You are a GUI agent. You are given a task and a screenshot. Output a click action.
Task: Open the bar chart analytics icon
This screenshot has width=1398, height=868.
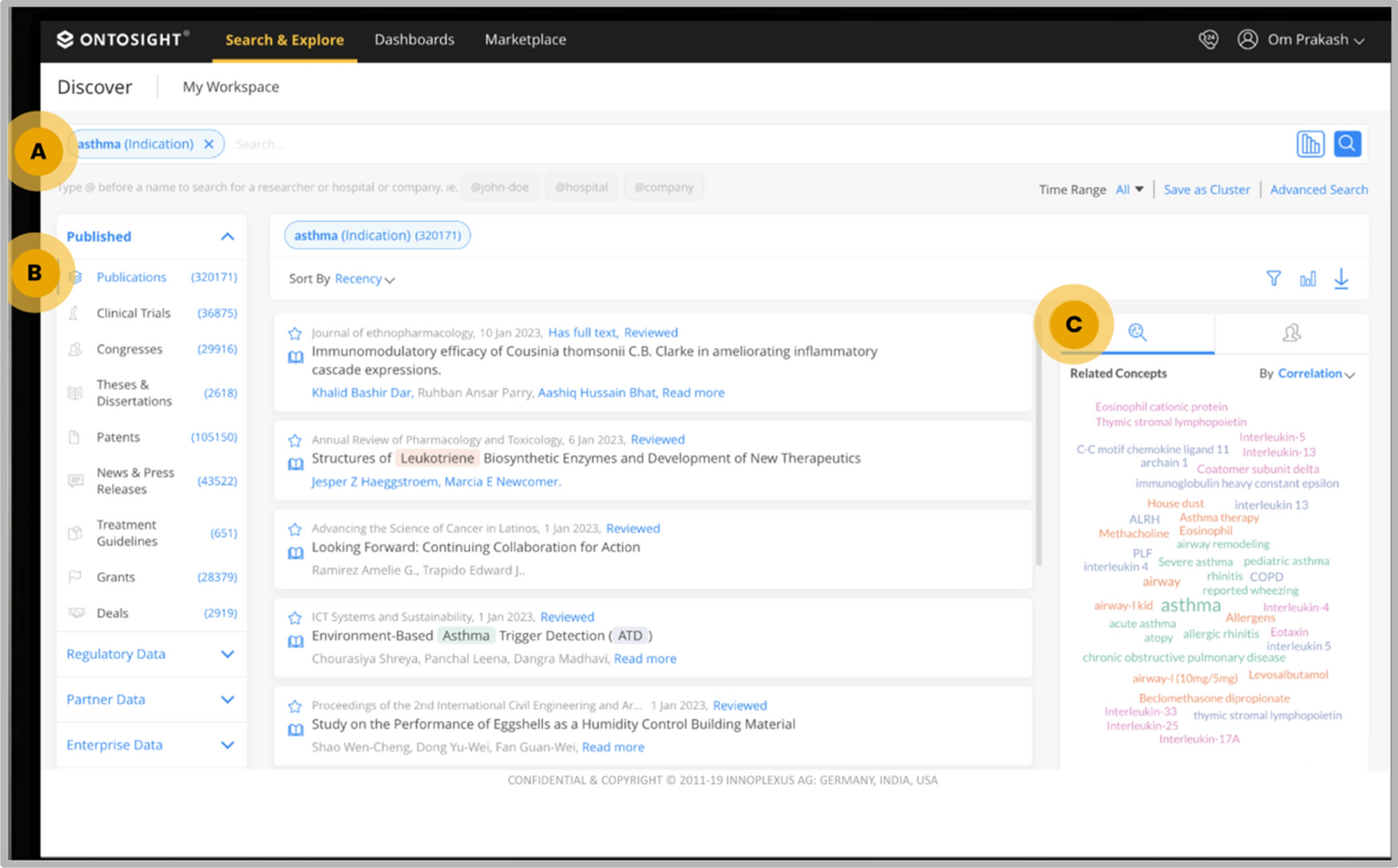[1308, 279]
